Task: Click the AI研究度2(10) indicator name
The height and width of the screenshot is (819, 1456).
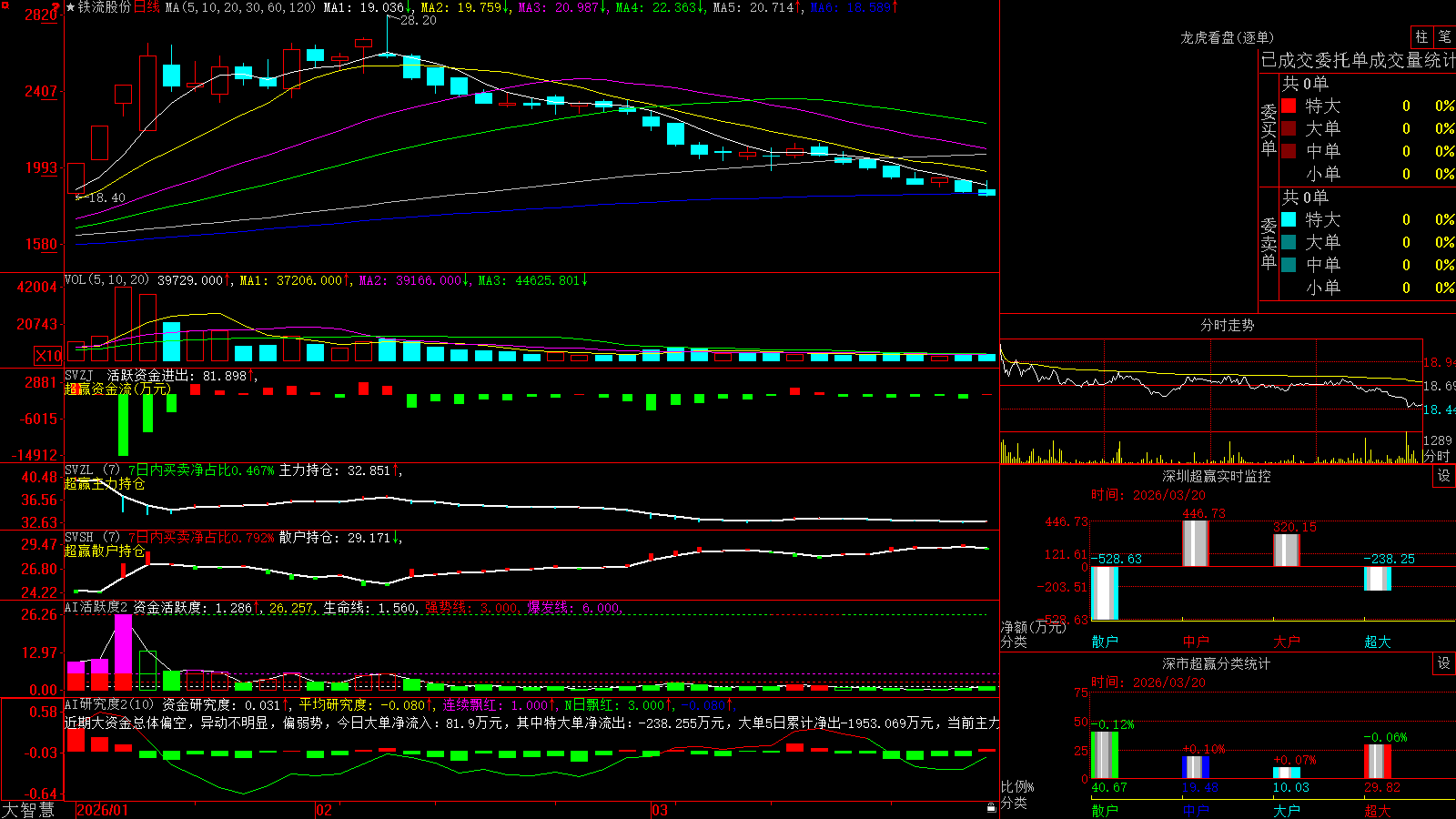Action: click(109, 704)
